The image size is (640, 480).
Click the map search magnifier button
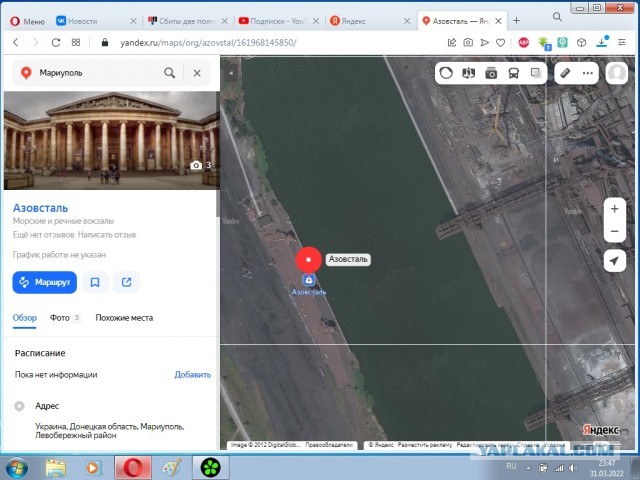point(169,73)
